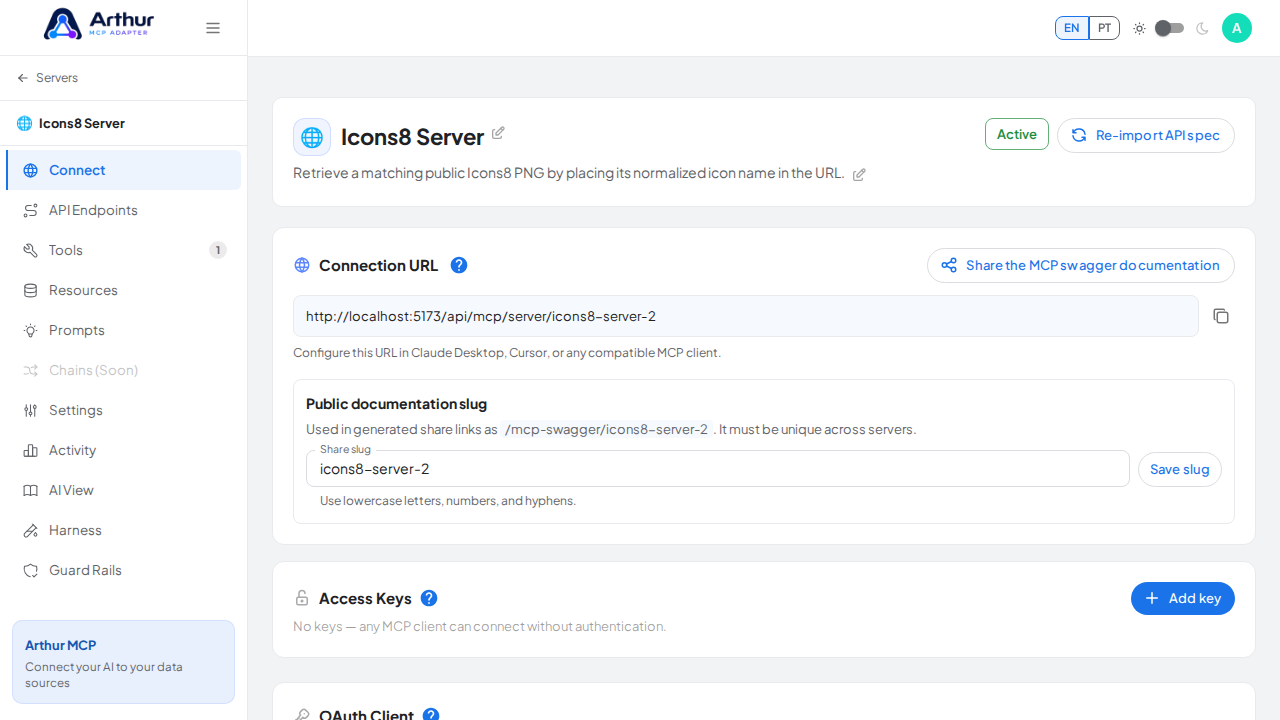Screen dimensions: 1280x720
Task: Open the Resources section
Action: [124, 290]
